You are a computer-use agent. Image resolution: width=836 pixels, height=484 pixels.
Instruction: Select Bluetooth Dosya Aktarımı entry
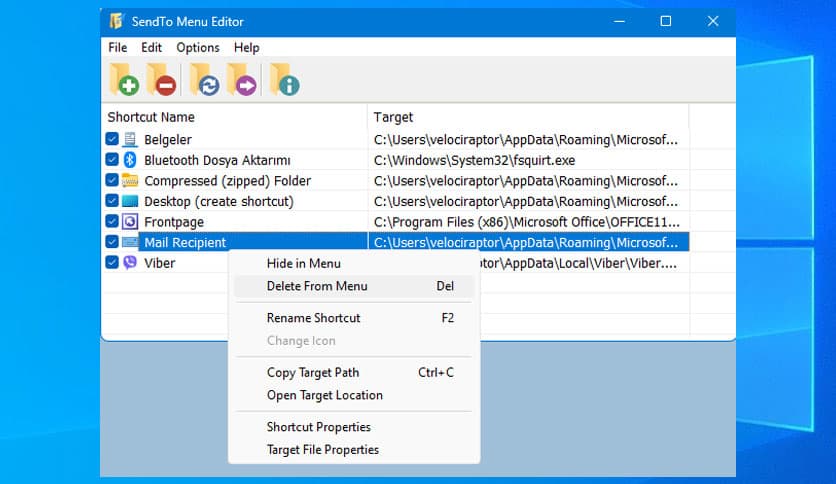tap(217, 160)
